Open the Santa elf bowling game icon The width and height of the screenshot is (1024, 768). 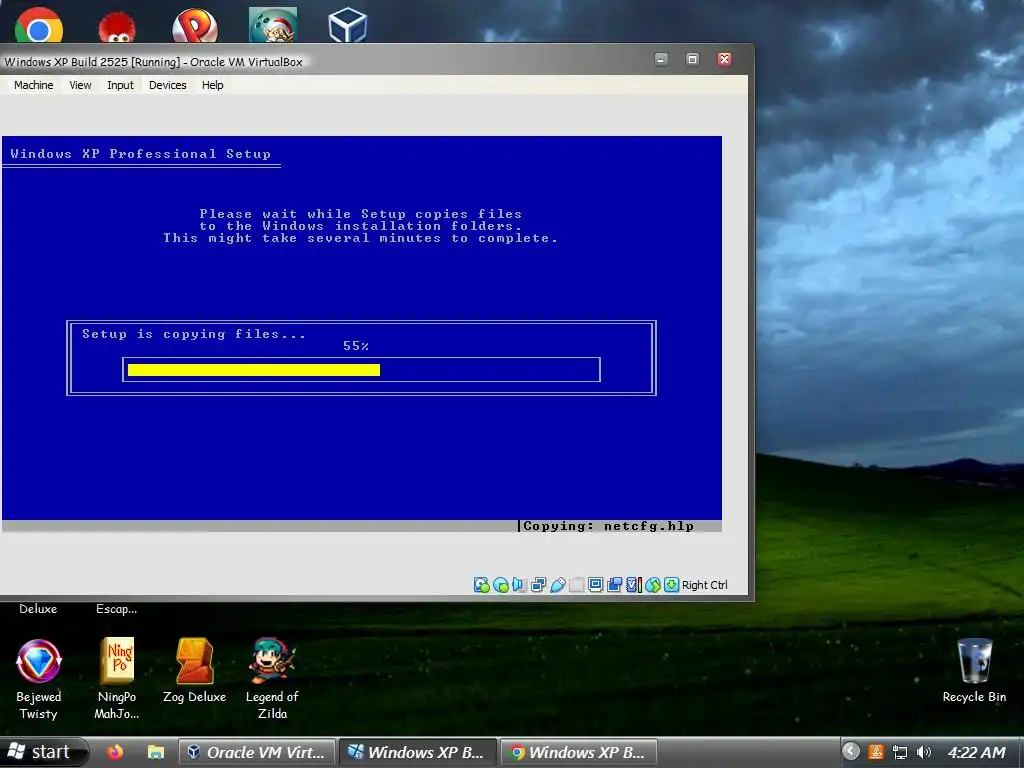[x=273, y=25]
